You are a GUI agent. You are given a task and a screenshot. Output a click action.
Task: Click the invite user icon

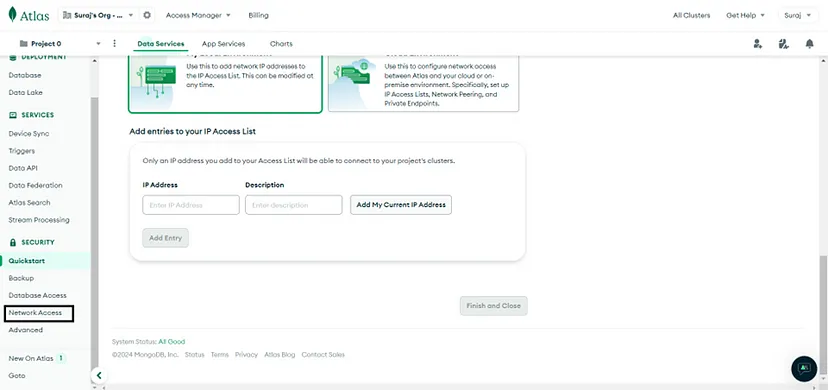[758, 44]
